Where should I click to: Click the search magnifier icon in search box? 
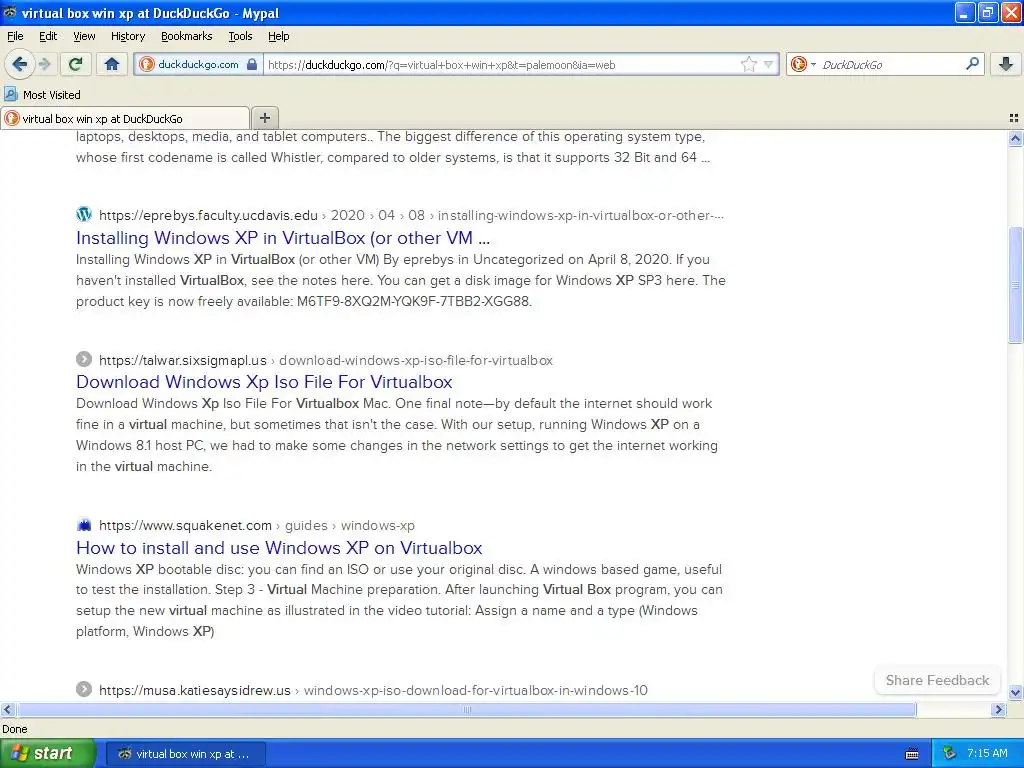(x=972, y=64)
